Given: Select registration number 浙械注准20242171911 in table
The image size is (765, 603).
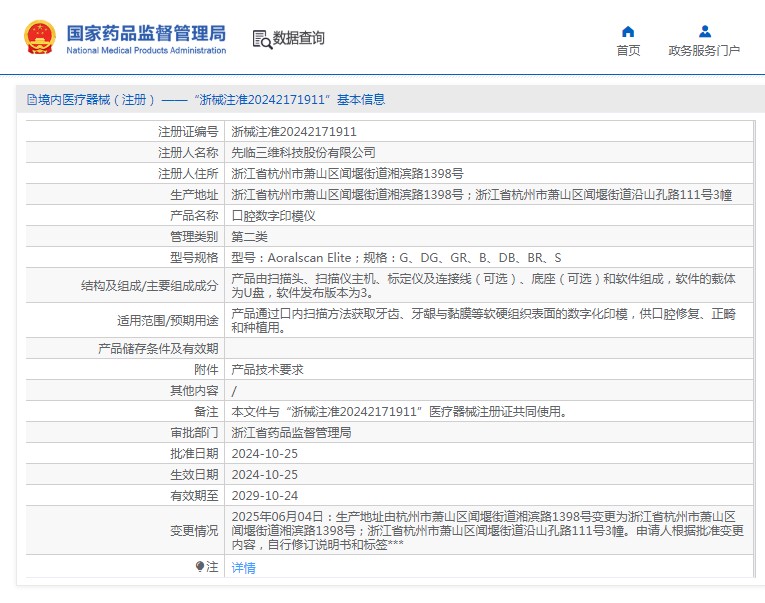Looking at the screenshot, I should [294, 131].
